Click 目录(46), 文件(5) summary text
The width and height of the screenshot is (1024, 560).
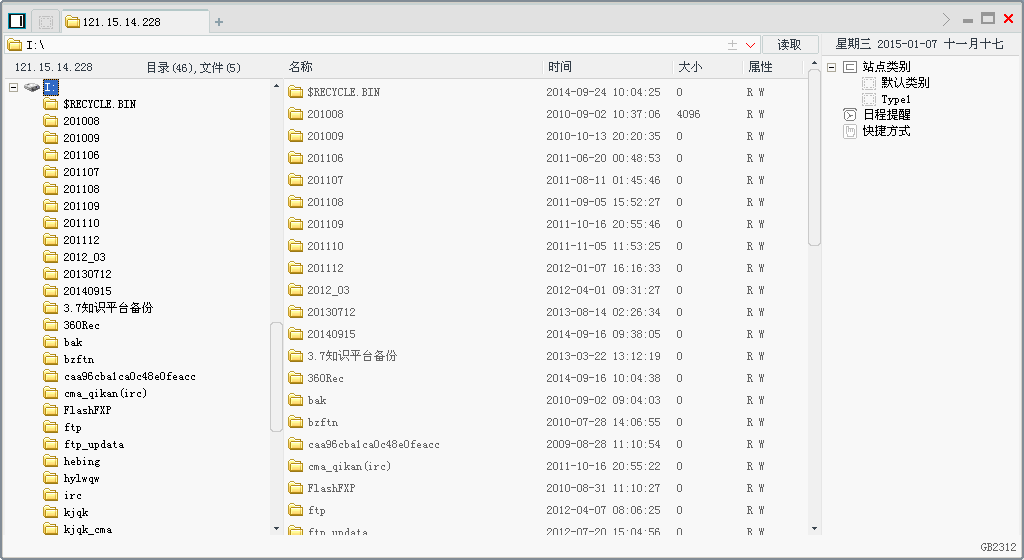click(193, 67)
